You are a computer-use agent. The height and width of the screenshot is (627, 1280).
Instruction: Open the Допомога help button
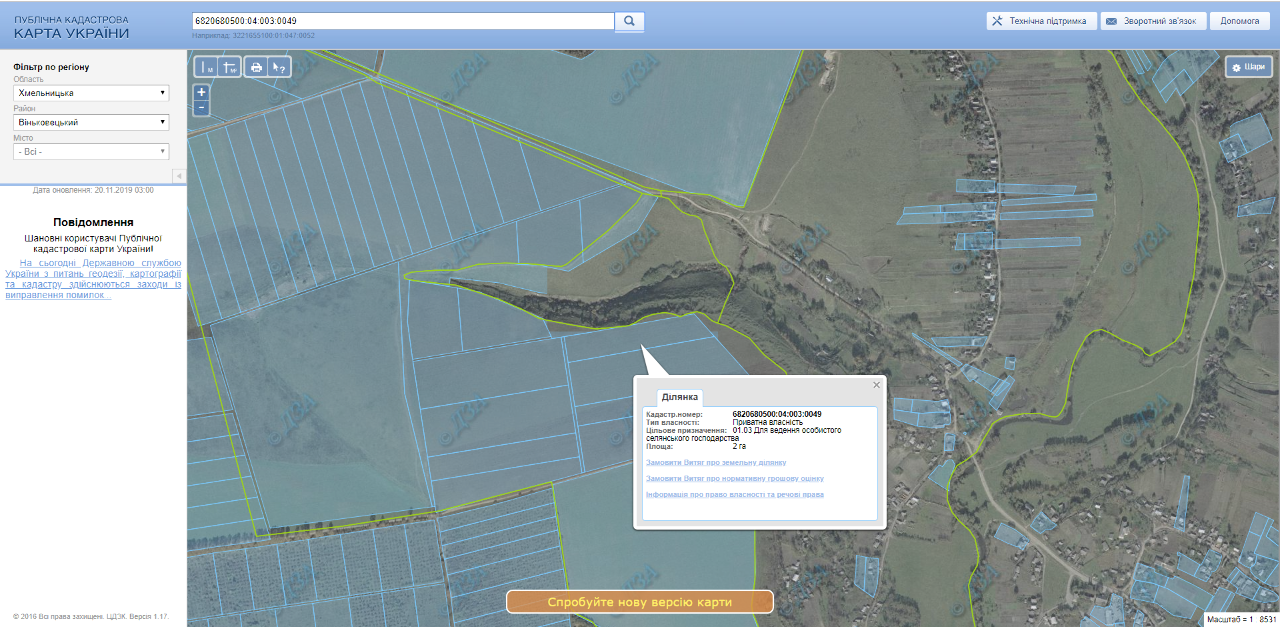coord(1240,21)
